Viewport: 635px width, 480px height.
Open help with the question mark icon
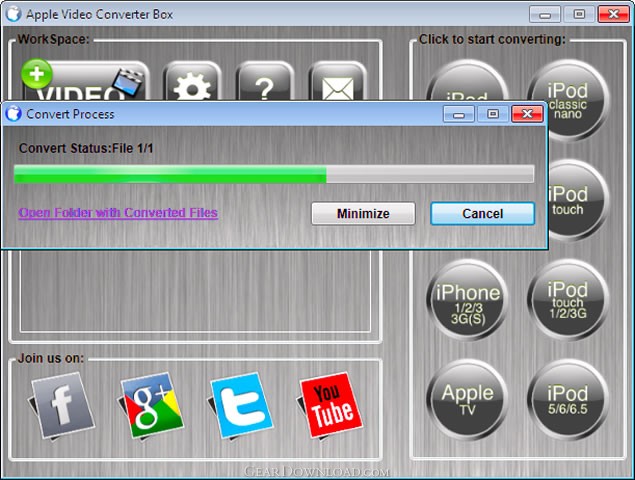(264, 82)
